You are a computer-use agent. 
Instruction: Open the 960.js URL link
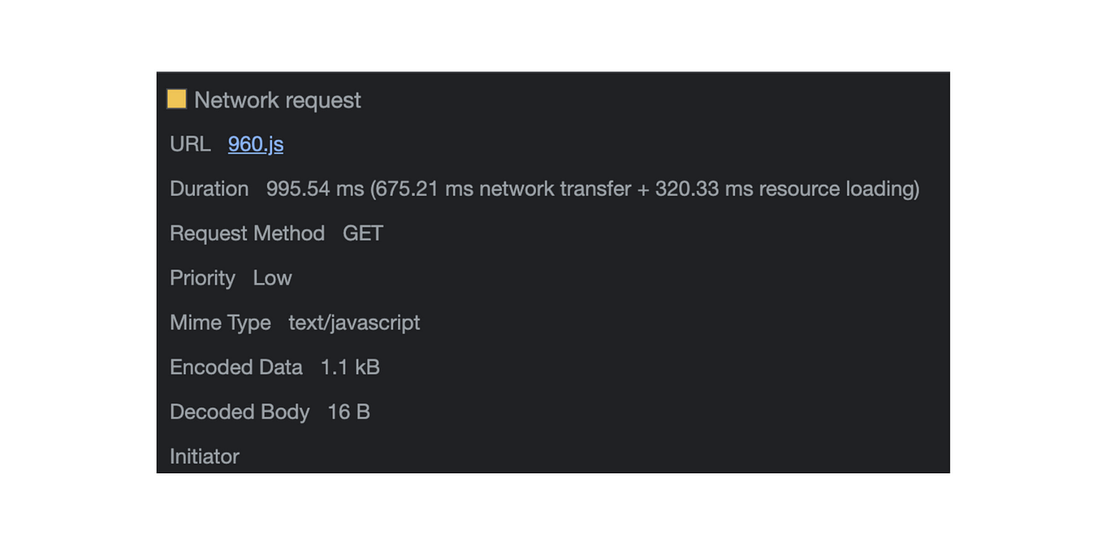(255, 144)
